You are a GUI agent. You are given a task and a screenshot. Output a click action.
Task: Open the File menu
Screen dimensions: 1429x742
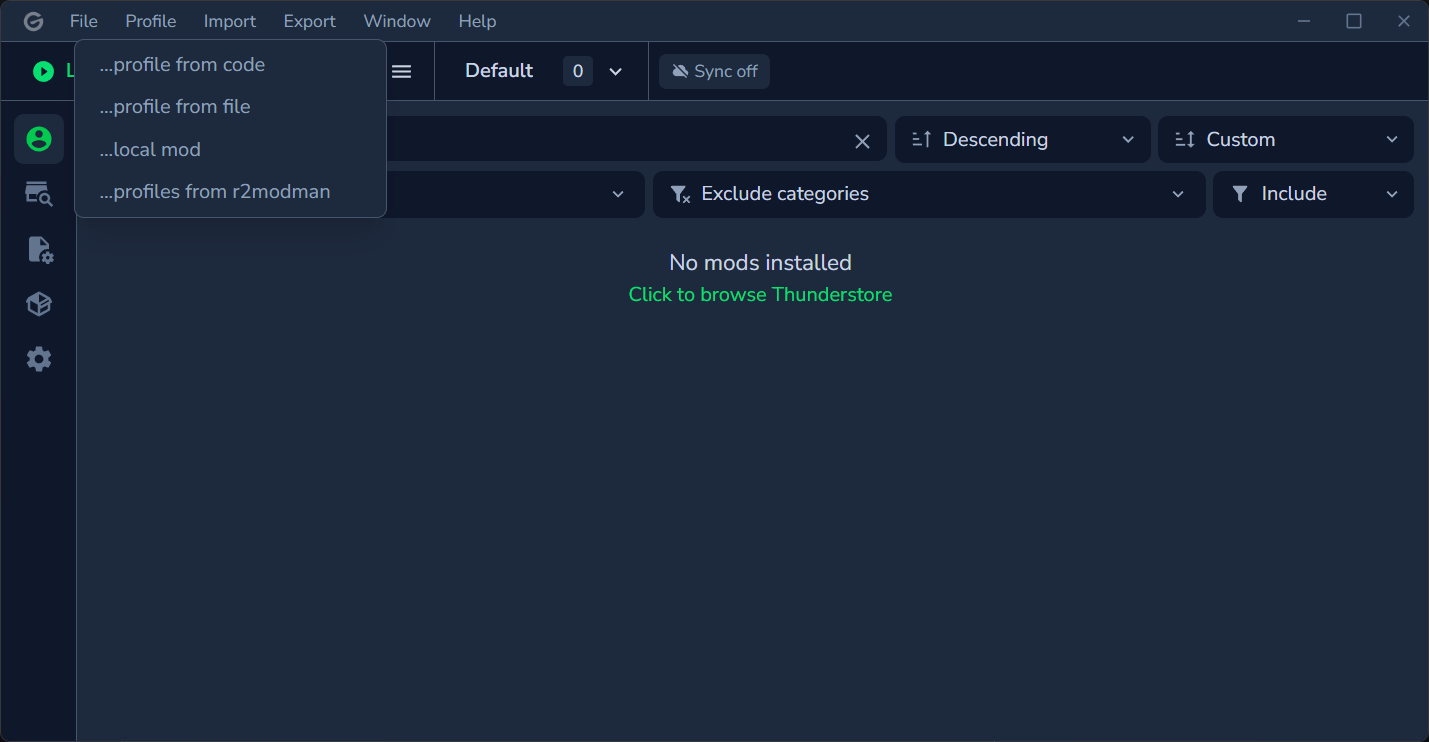(84, 21)
